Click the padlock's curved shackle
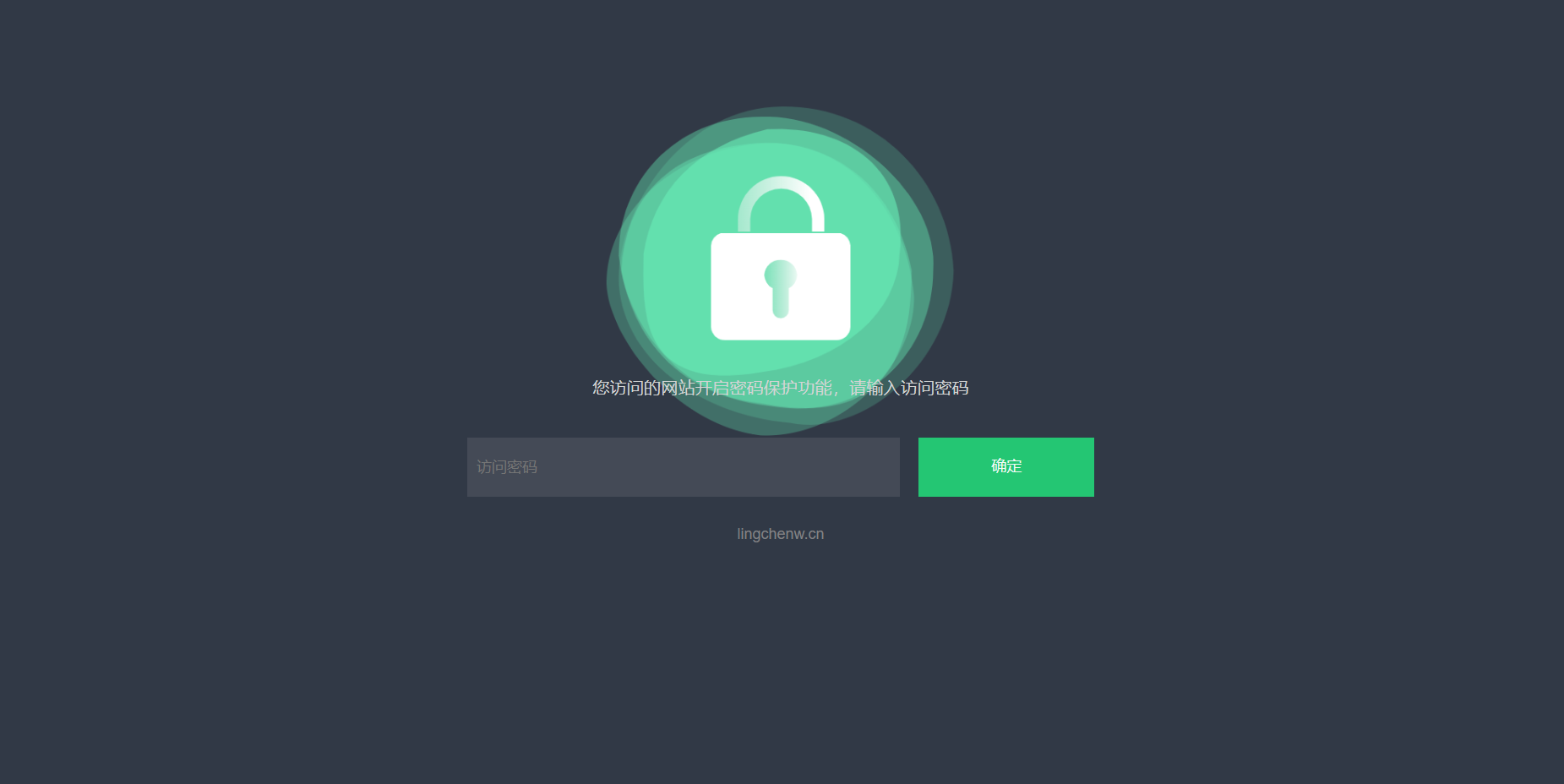This screenshot has height=784, width=1564. [781, 204]
